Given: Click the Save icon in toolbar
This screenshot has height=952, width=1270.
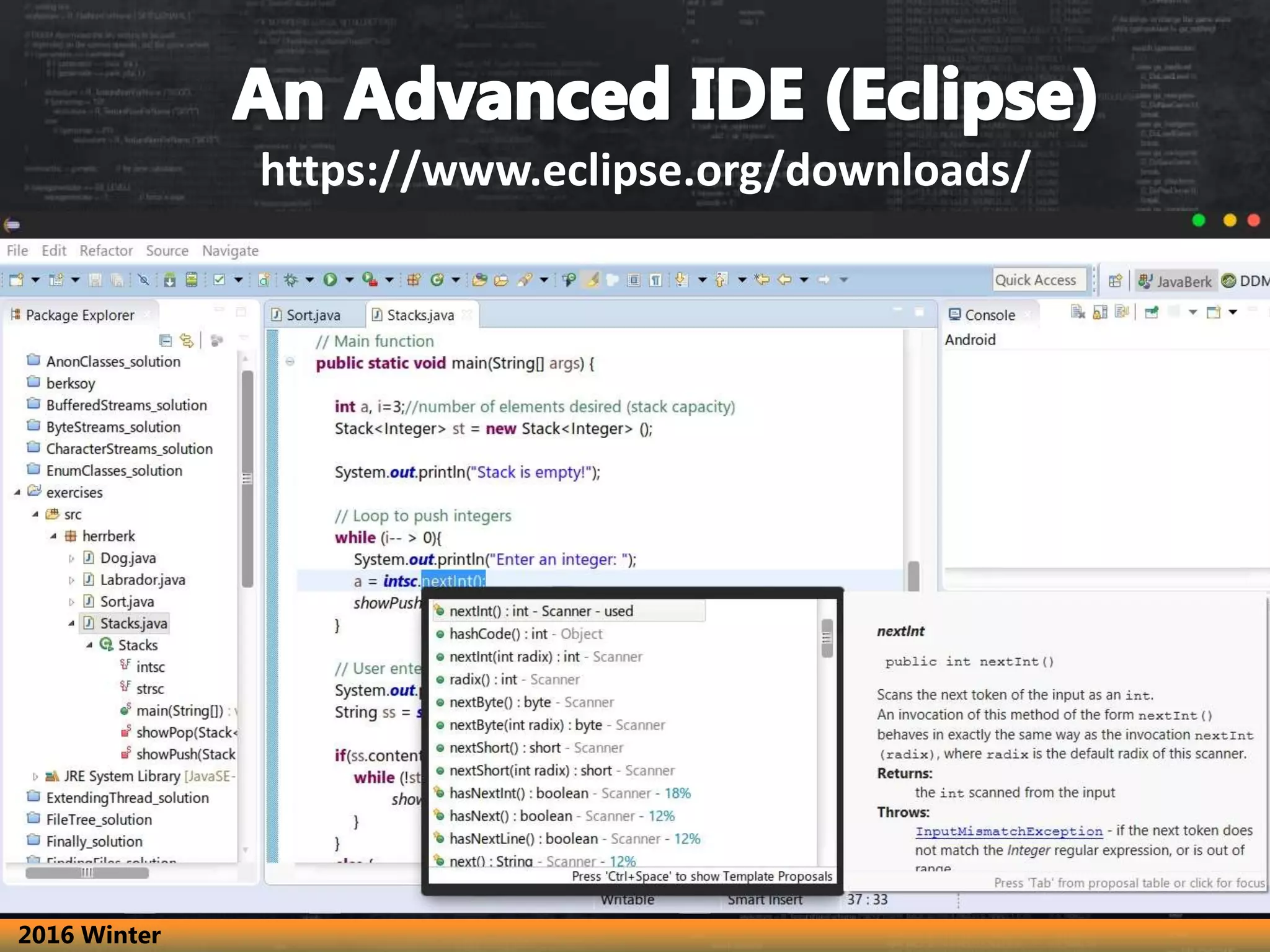Looking at the screenshot, I should click(x=95, y=280).
